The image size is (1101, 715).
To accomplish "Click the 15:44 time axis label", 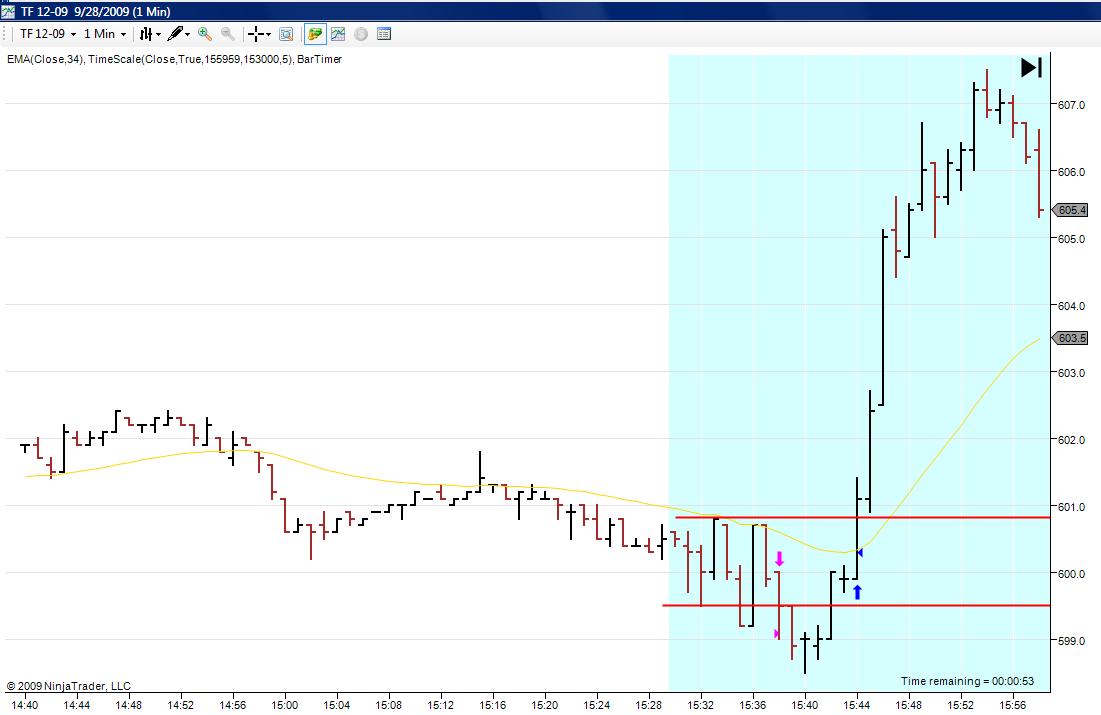I will (857, 704).
